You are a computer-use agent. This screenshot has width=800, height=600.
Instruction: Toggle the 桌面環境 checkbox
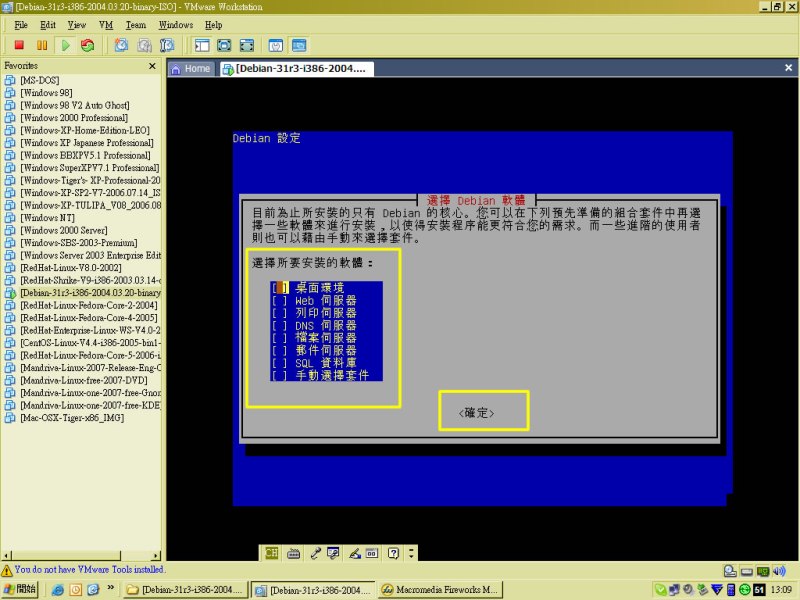280,288
